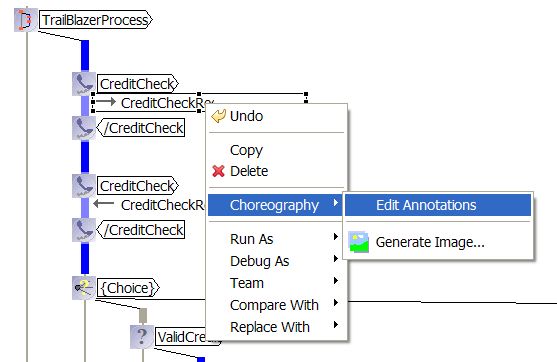
Task: Select the {Choice} branching icon
Action: click(84, 288)
